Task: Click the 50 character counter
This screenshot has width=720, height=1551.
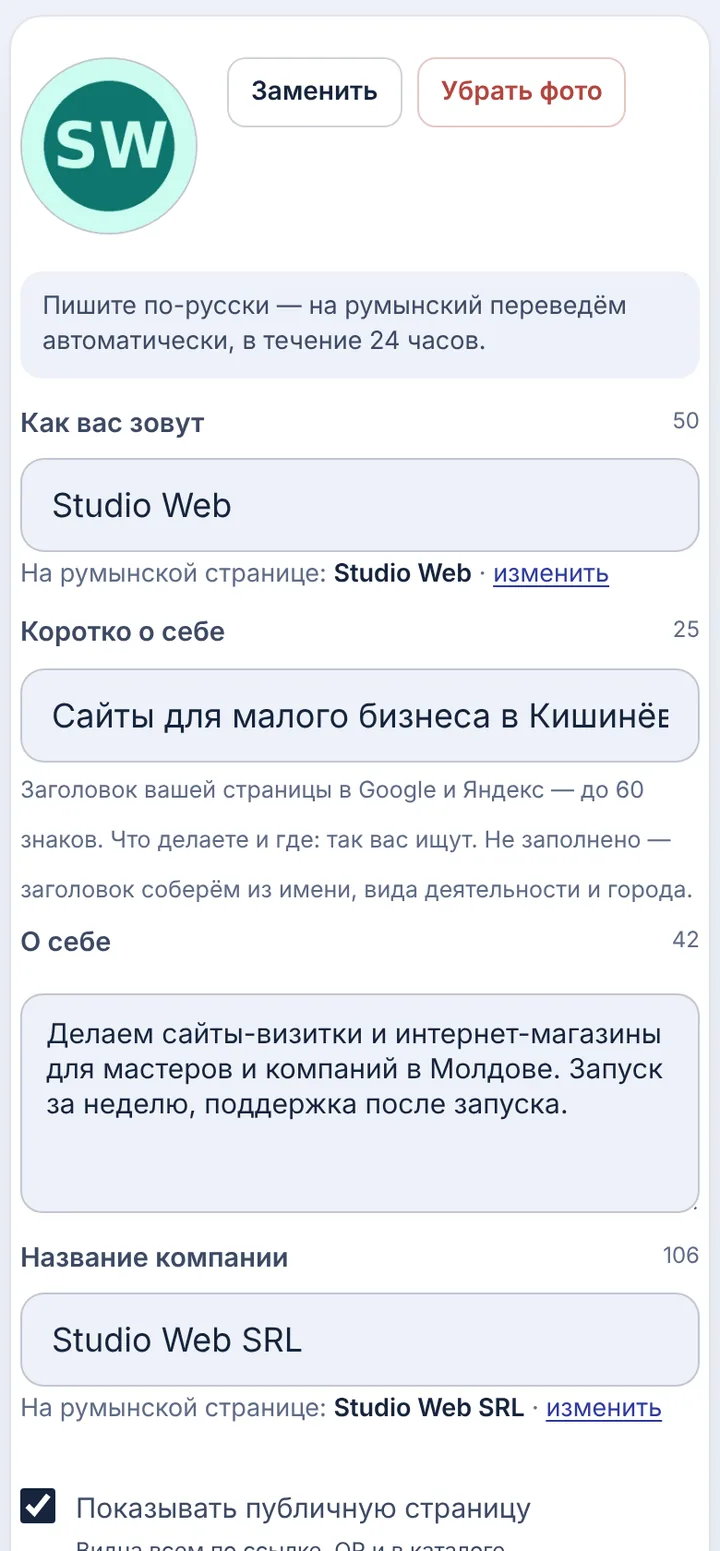Action: click(x=686, y=421)
